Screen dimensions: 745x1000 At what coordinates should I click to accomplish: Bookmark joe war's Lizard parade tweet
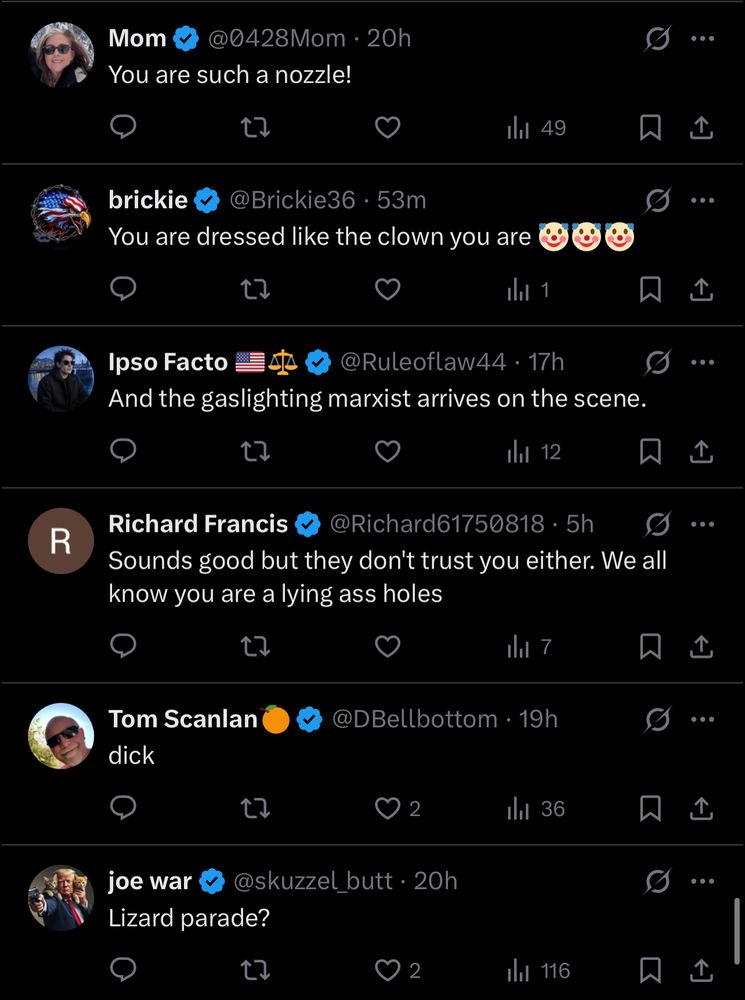pos(650,970)
